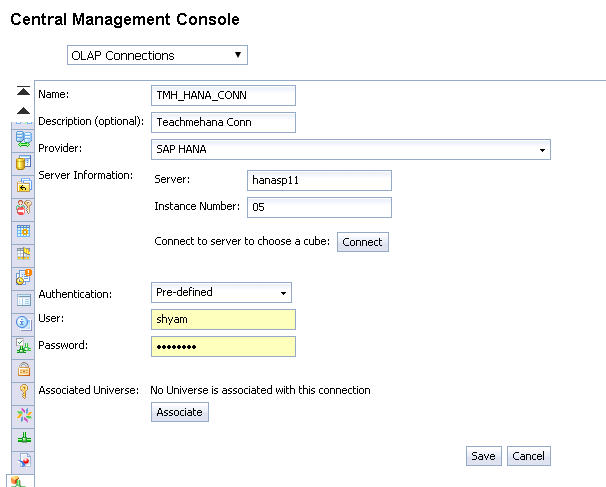Open the Federation databases sidebar icon
606x487 pixels.
pos(24,140)
